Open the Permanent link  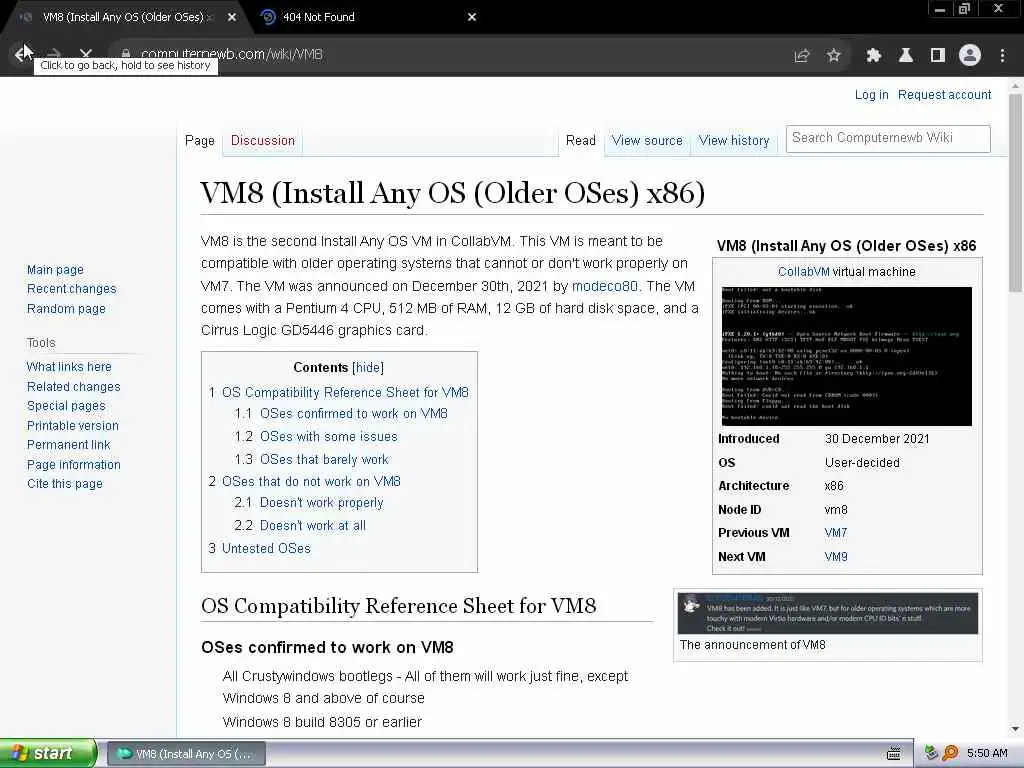coord(69,445)
